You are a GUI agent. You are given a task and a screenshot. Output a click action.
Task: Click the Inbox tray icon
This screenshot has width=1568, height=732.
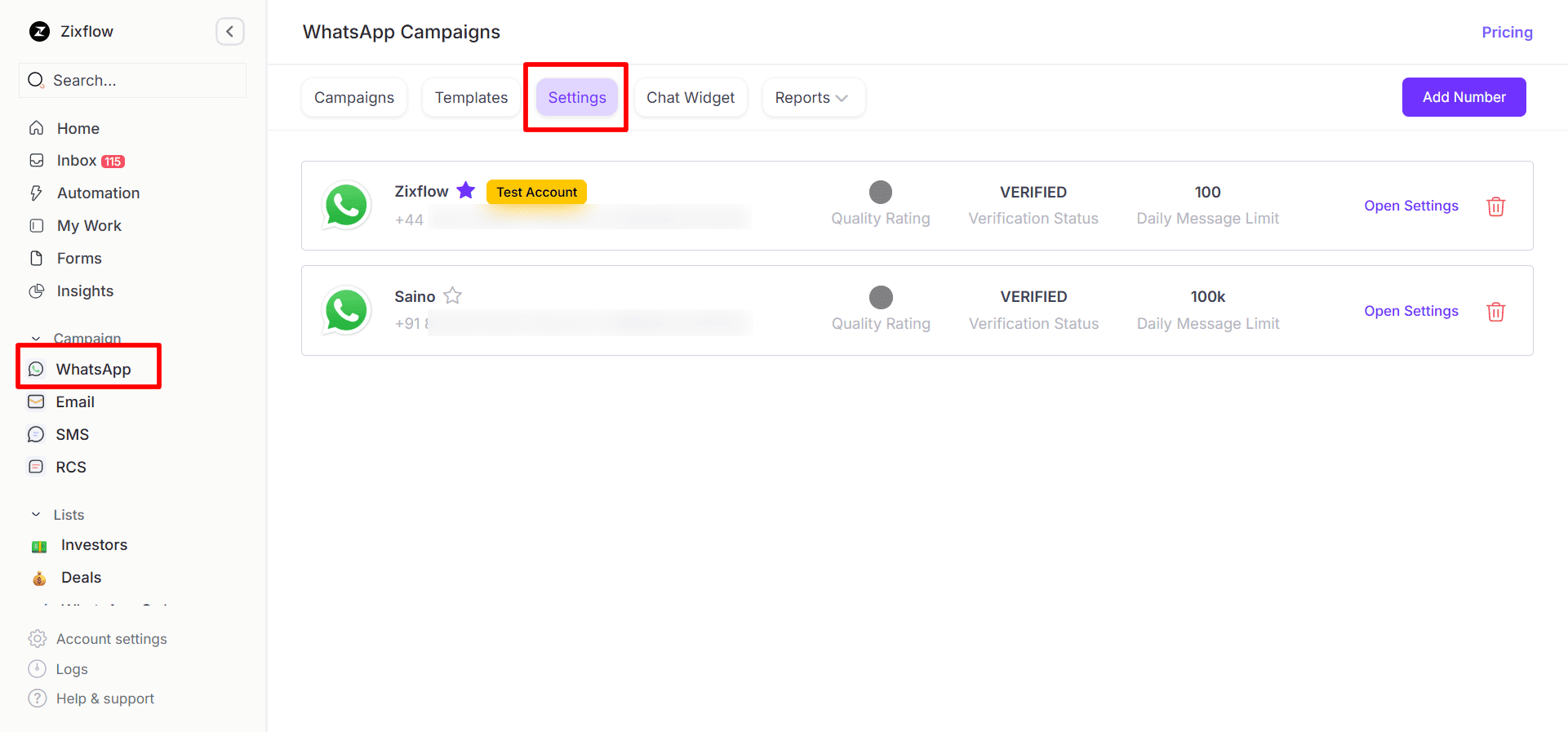pyautogui.click(x=36, y=161)
